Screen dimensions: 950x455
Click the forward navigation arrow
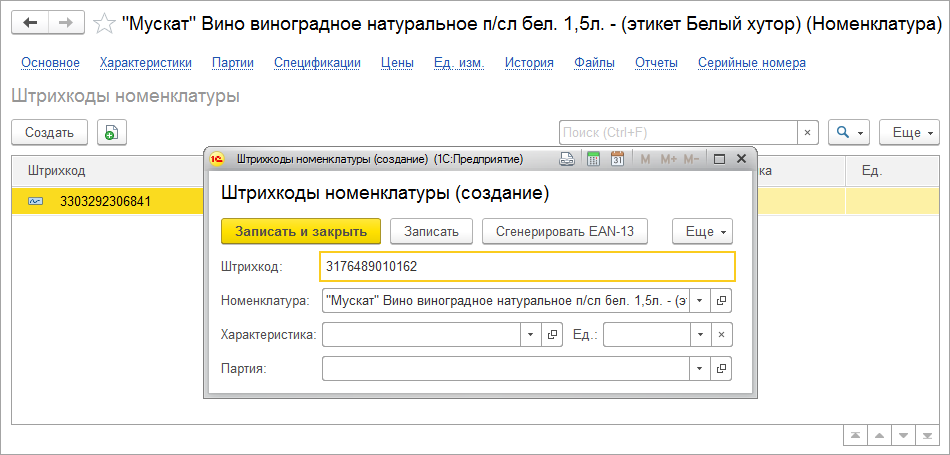[x=66, y=21]
